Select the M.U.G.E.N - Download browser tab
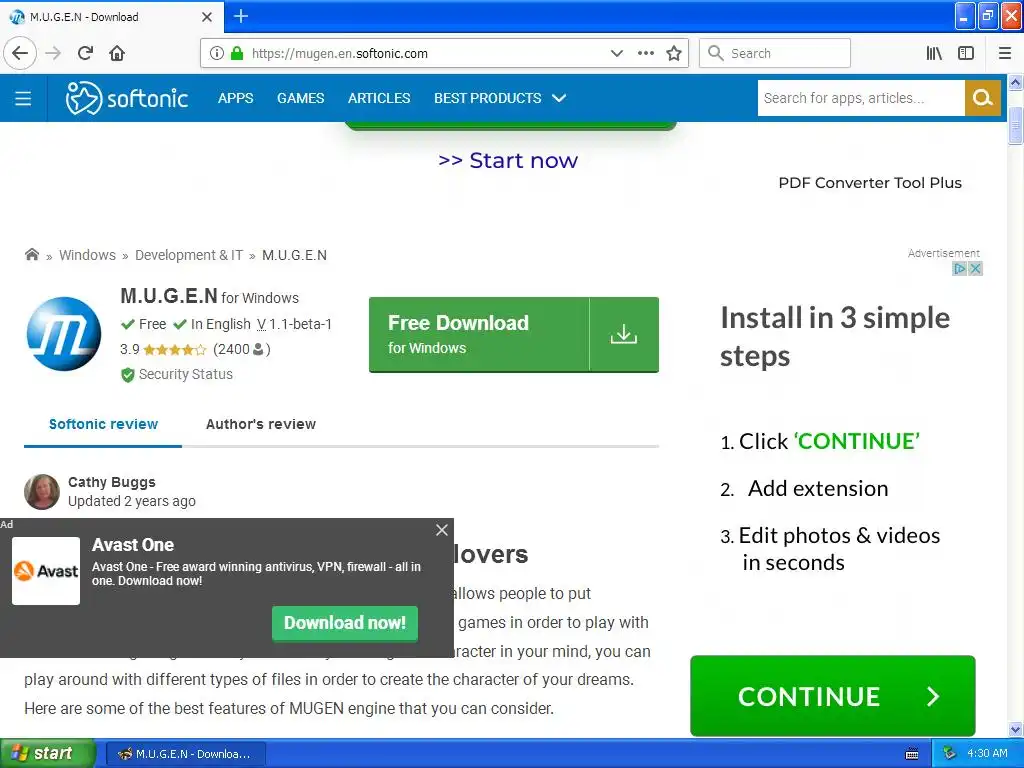 [111, 17]
